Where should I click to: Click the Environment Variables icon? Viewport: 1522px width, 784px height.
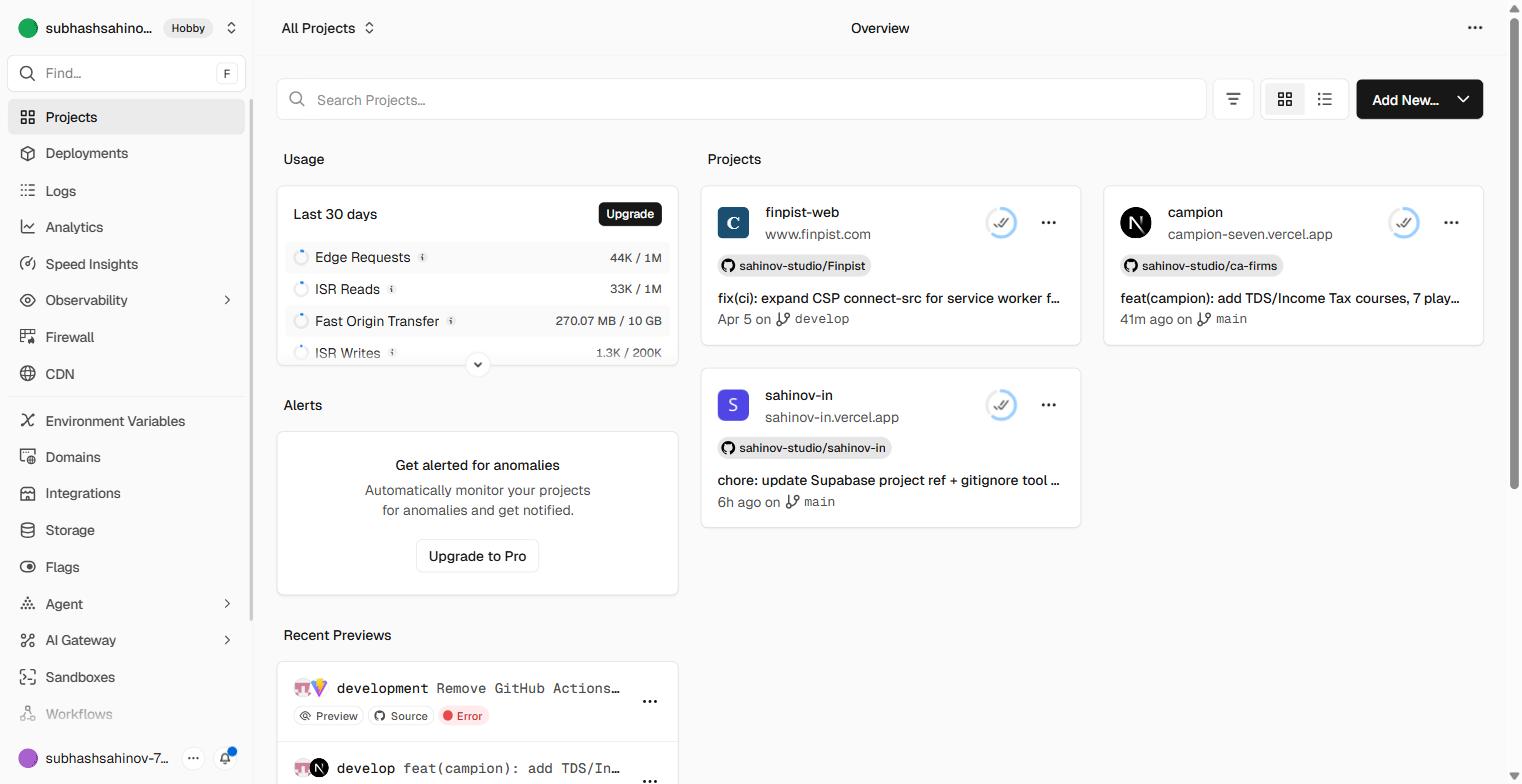click(x=28, y=421)
